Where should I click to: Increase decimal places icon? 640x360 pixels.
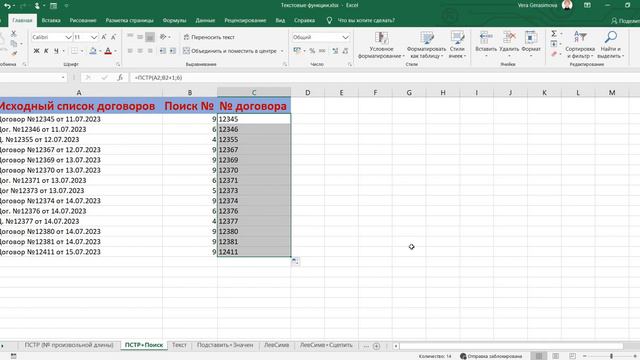pos(335,51)
